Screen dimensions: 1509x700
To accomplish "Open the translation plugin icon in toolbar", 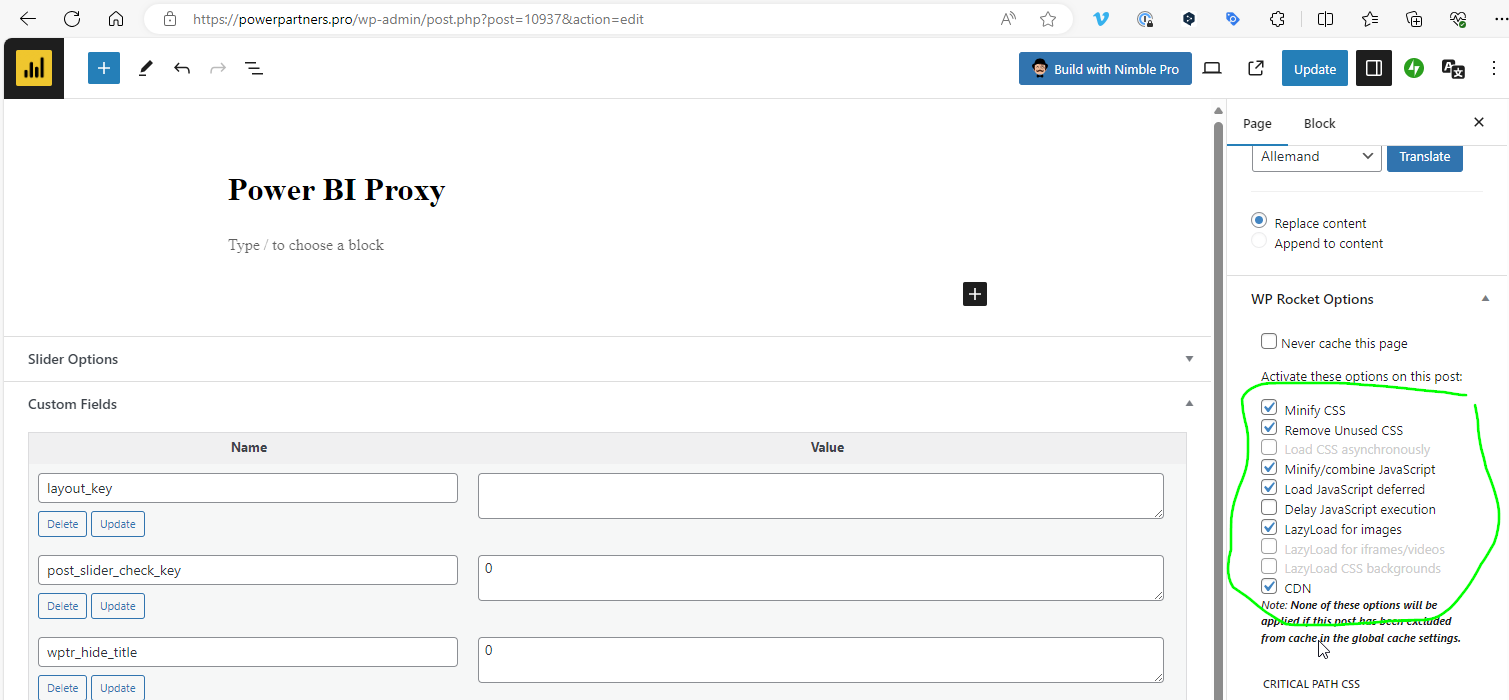I will pyautogui.click(x=1453, y=68).
